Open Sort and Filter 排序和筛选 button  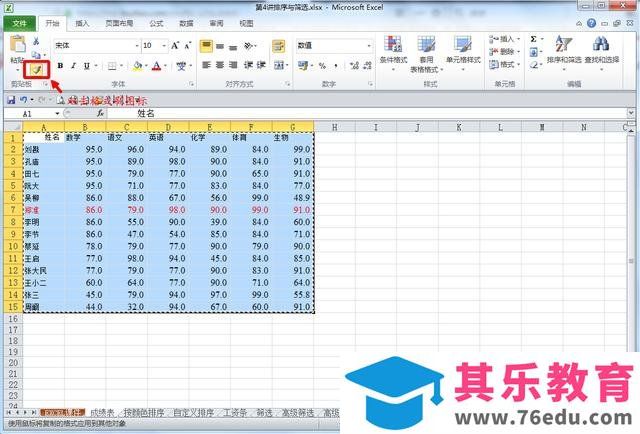pyautogui.click(x=564, y=52)
